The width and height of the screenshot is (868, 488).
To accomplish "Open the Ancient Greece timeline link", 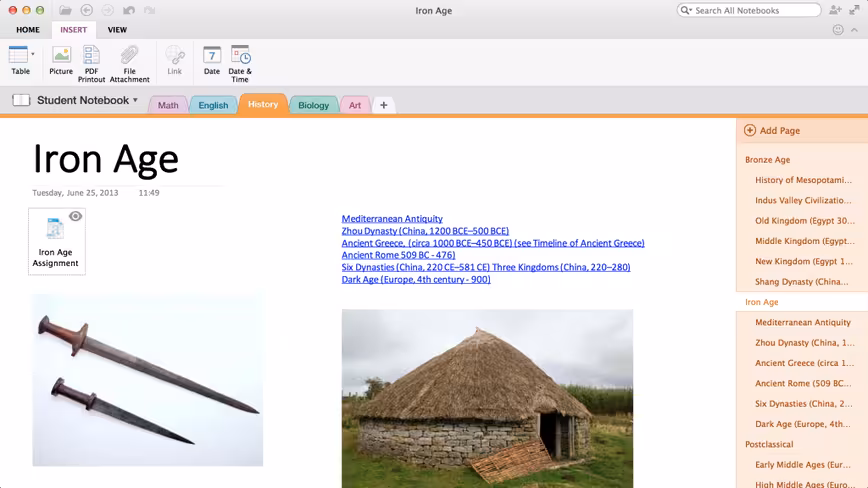I will click(x=493, y=243).
